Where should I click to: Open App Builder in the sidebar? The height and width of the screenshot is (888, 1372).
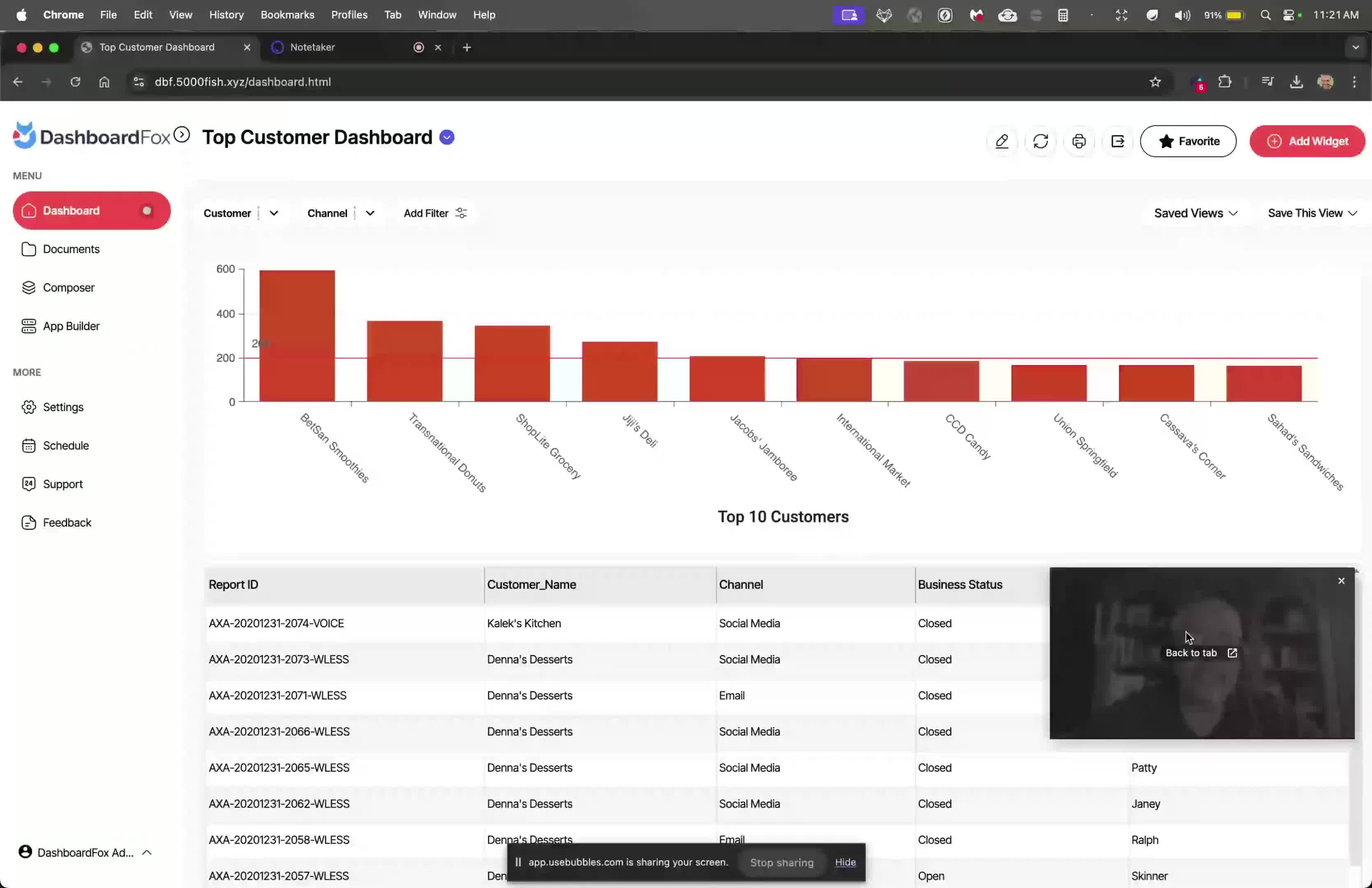[x=71, y=326]
